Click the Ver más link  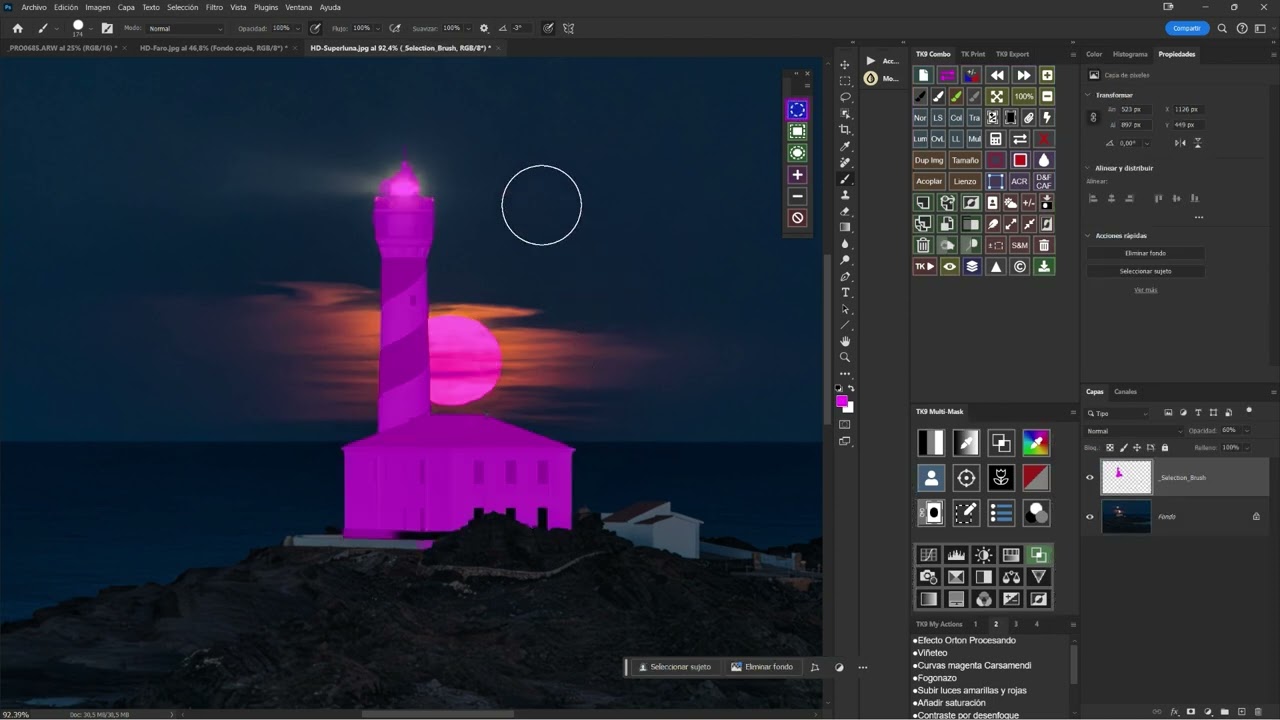click(1145, 290)
